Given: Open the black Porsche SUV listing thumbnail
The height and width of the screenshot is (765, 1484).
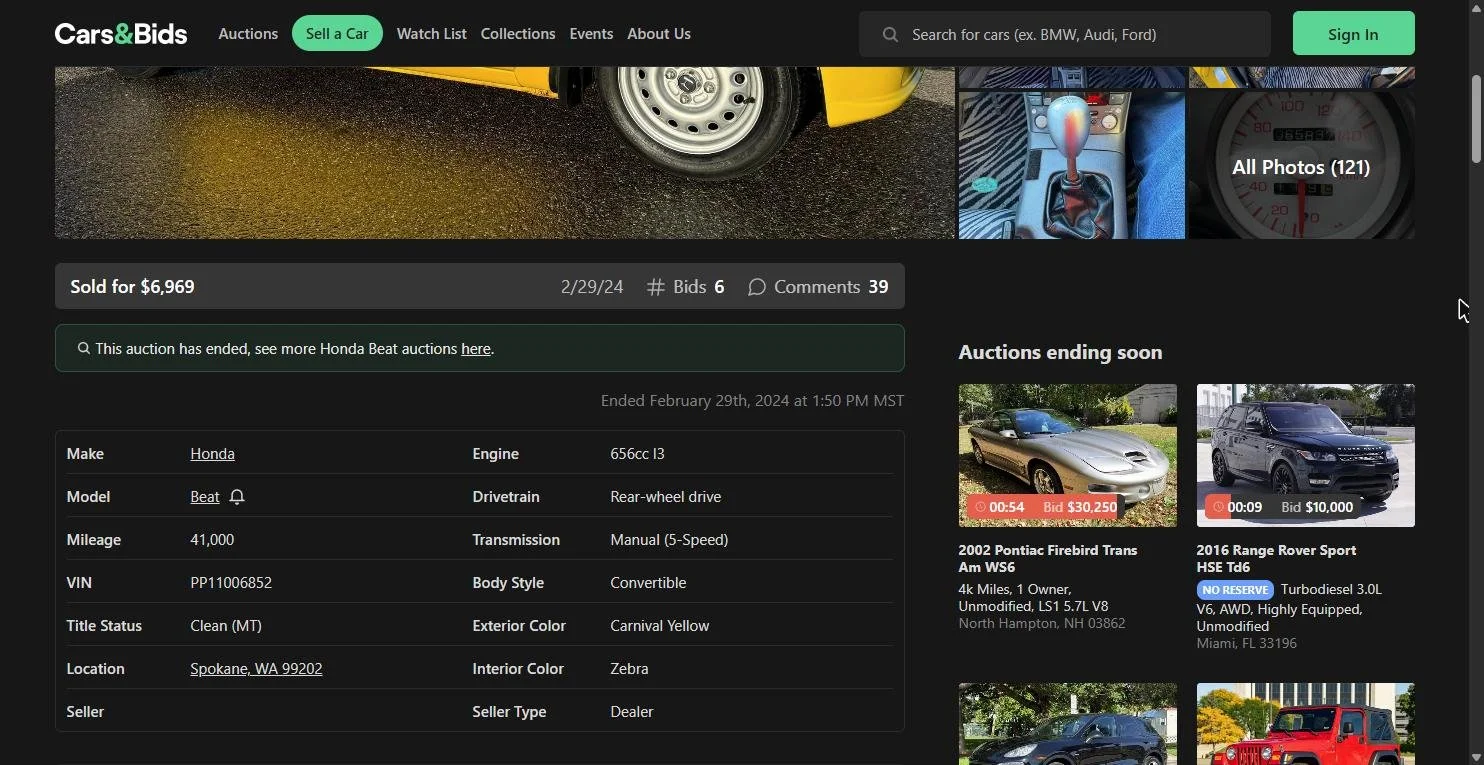Looking at the screenshot, I should (x=1068, y=724).
